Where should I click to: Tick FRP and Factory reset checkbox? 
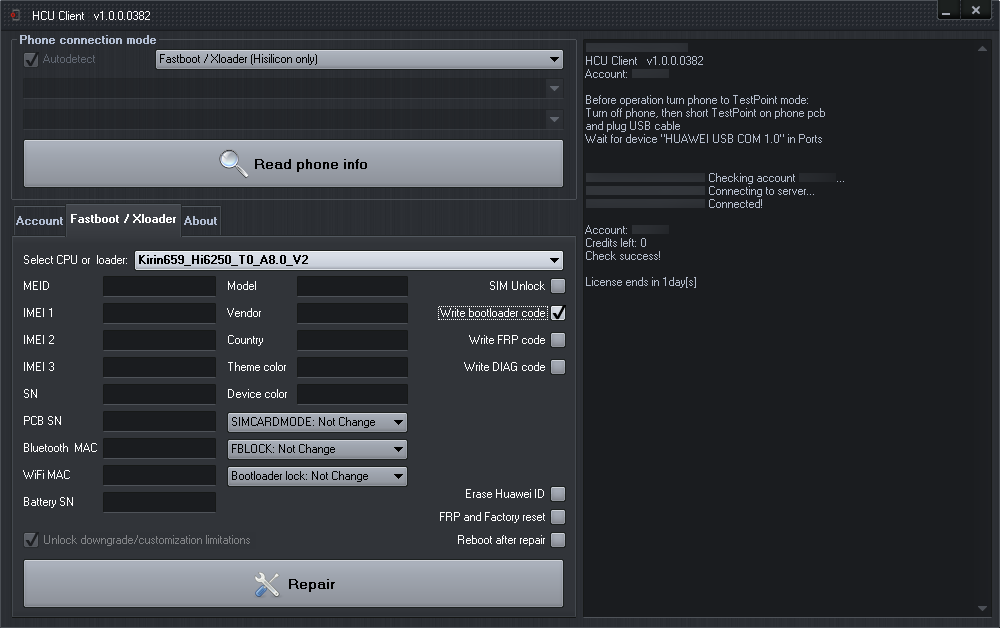tap(558, 517)
